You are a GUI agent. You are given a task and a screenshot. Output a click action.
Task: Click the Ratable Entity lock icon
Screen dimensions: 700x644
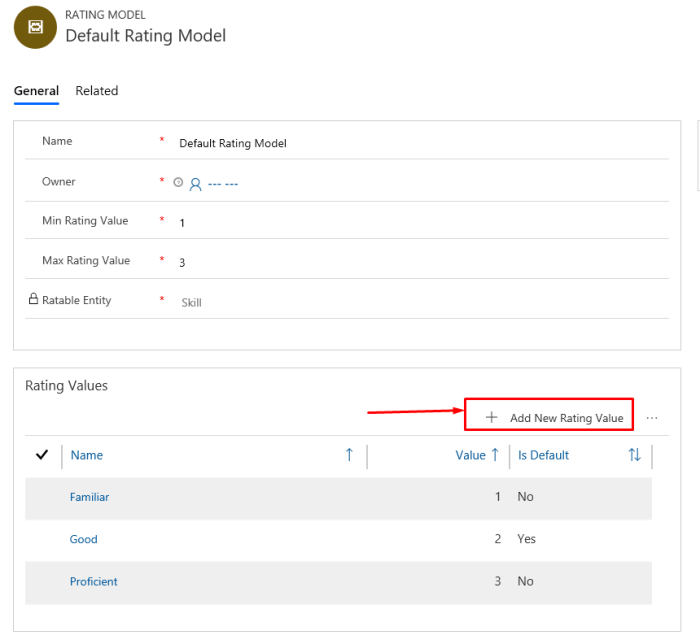(33, 299)
